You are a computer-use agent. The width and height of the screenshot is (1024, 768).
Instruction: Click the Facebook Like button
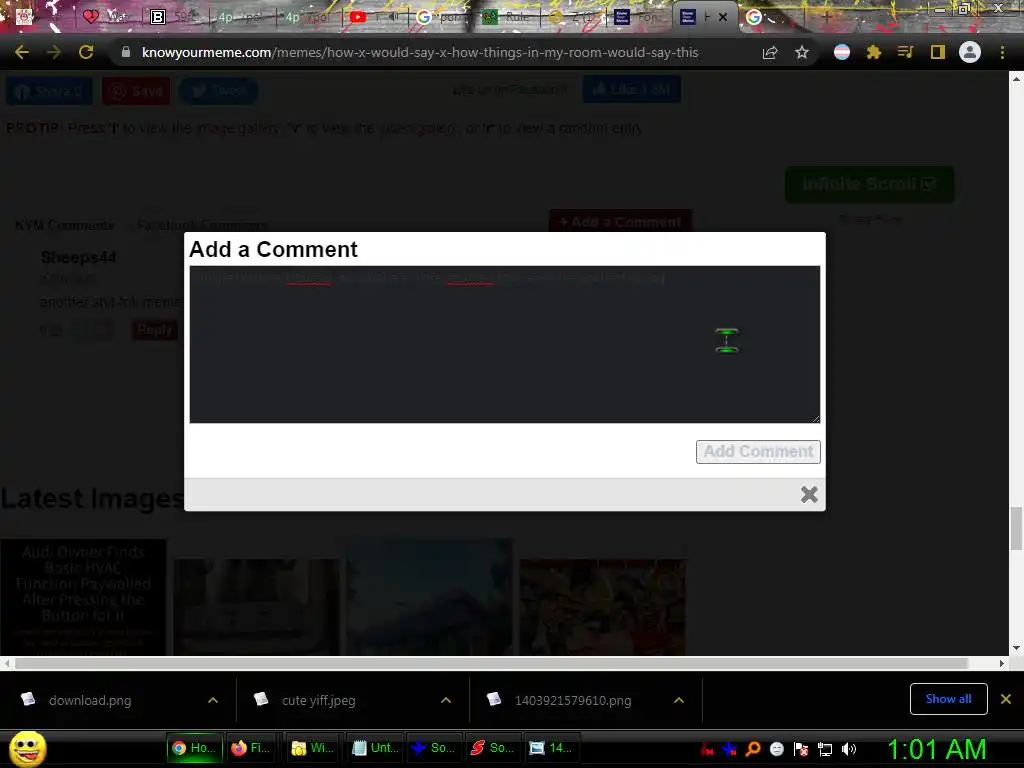[x=632, y=89]
